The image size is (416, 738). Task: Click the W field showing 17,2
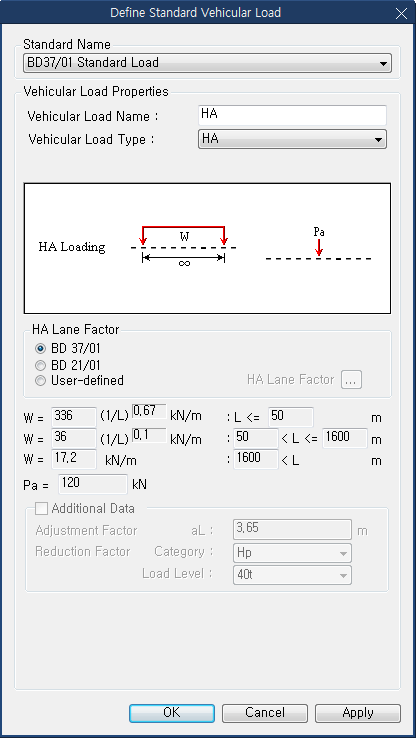[74, 459]
